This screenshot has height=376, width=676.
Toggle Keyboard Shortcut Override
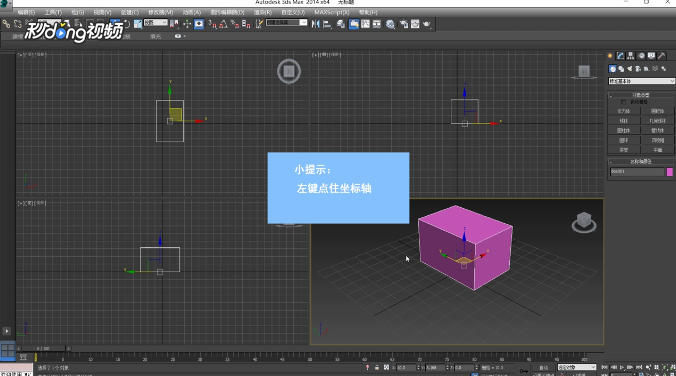click(199, 24)
